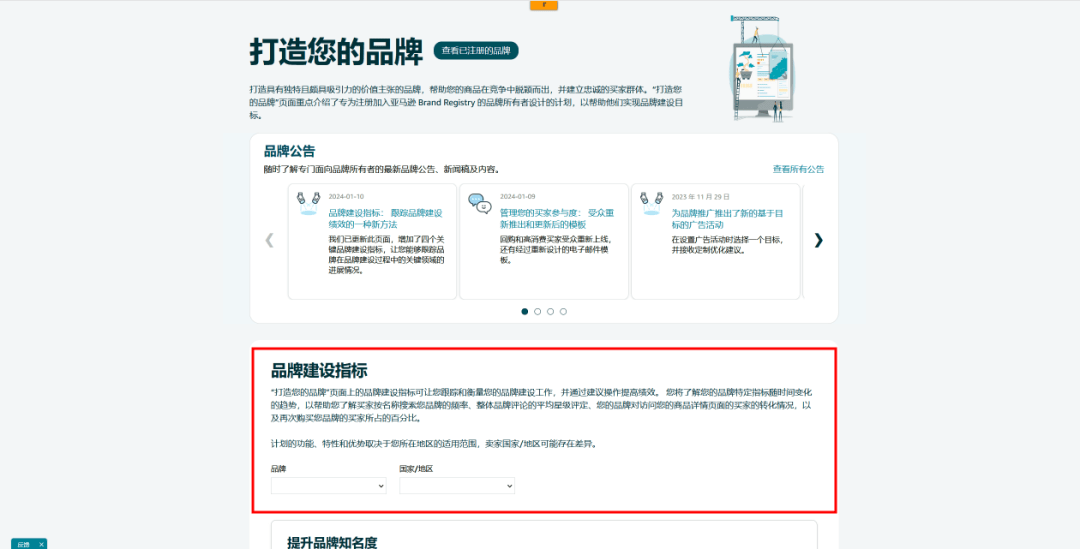The height and width of the screenshot is (549, 1080).
Task: Click the icon on the 2024-01-10 announcement
Action: point(309,204)
